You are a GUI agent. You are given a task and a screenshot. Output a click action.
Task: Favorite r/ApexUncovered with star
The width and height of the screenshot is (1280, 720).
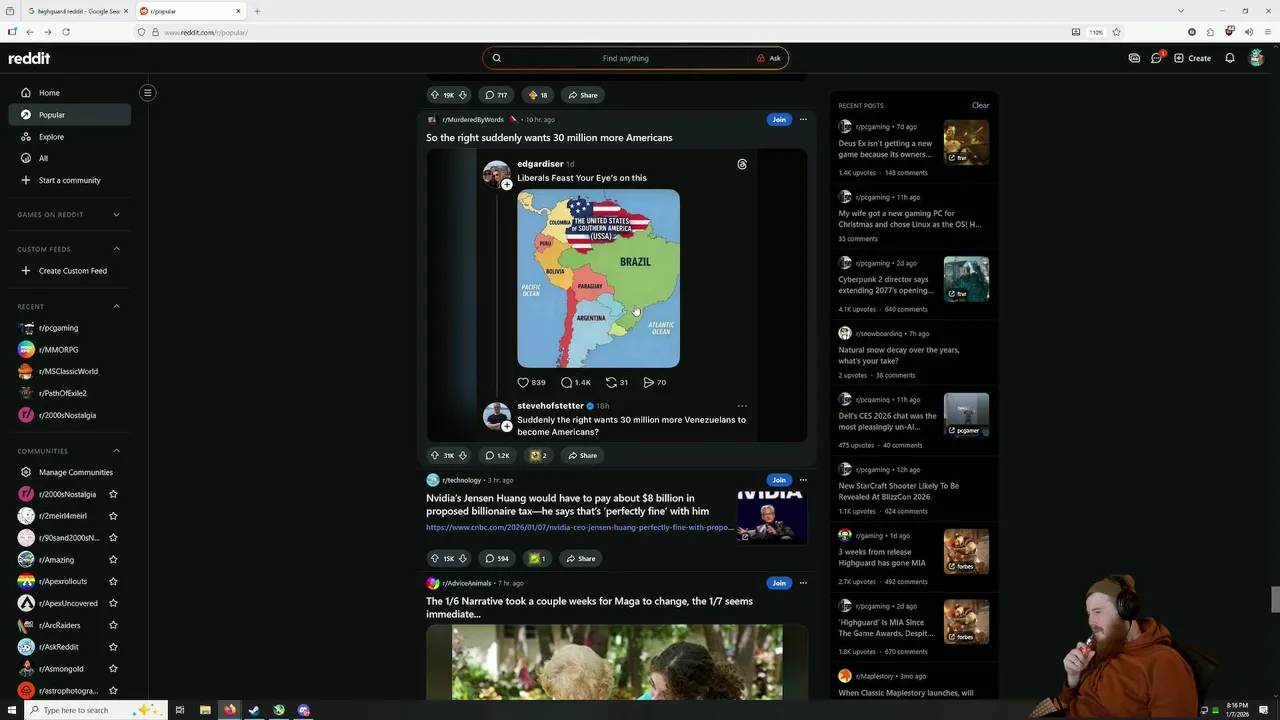113,603
